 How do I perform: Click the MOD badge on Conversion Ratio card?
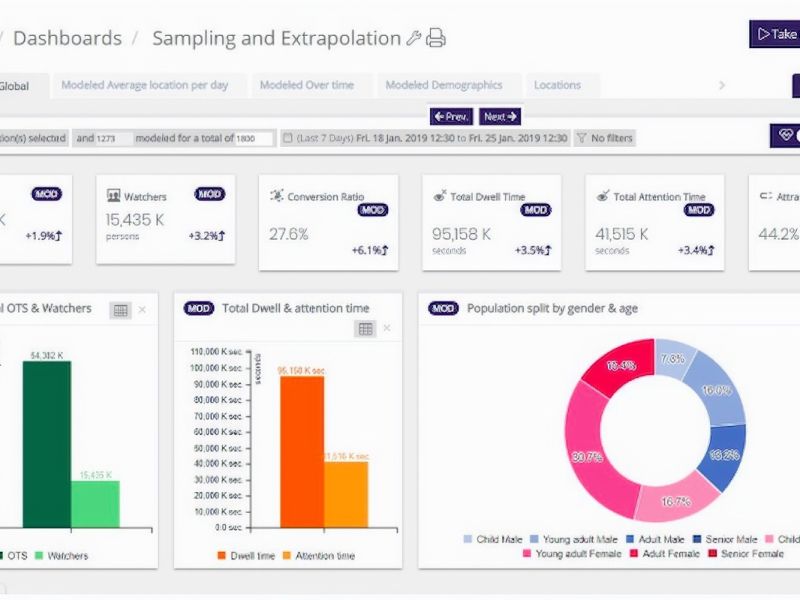pos(372,210)
